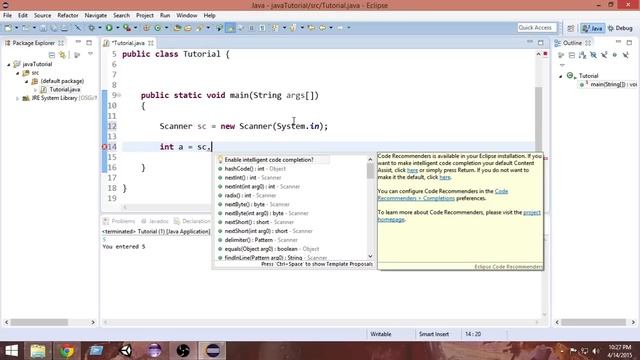Open the Project menu

tap(145, 16)
